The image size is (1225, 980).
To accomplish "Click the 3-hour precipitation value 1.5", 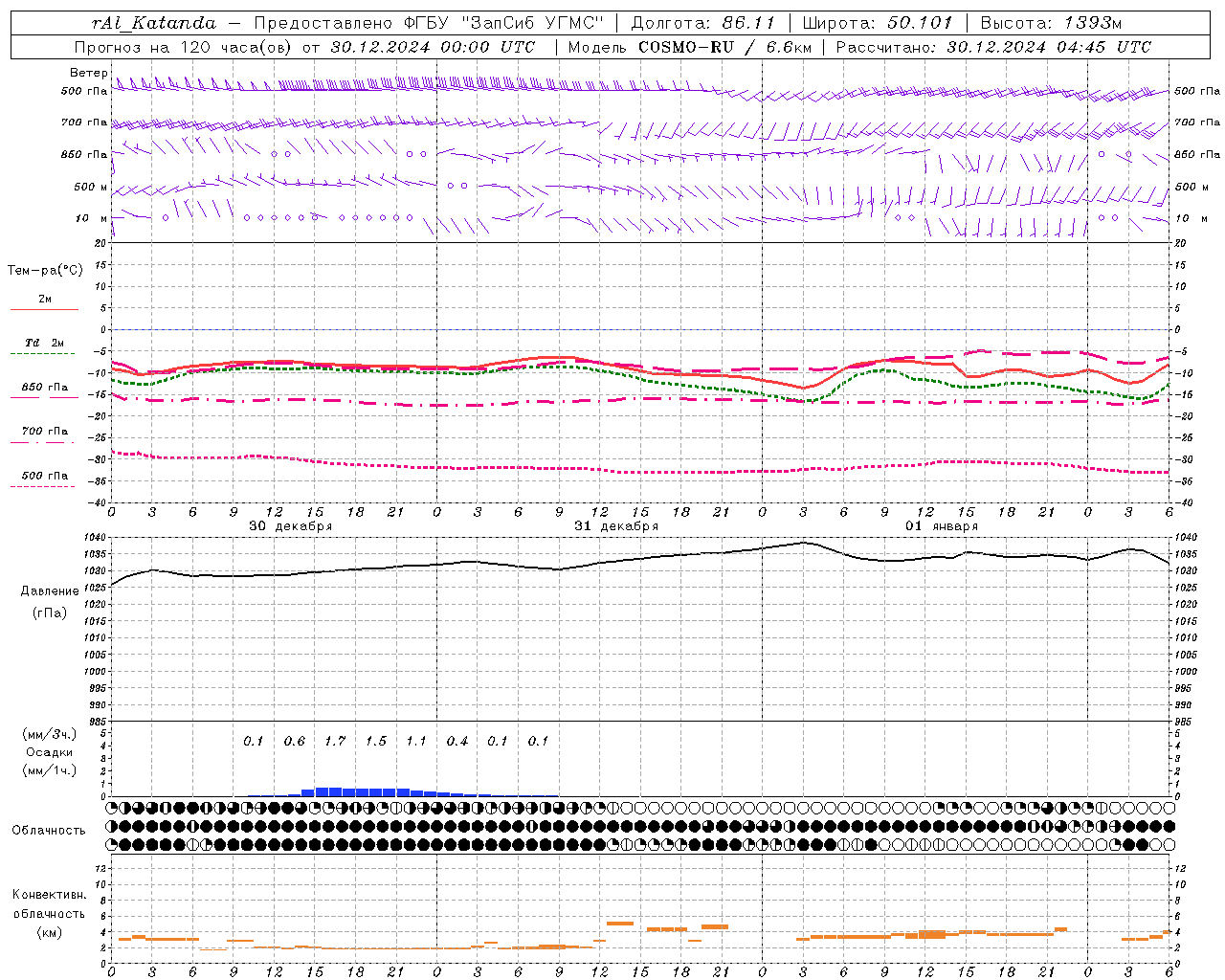I will (x=376, y=741).
